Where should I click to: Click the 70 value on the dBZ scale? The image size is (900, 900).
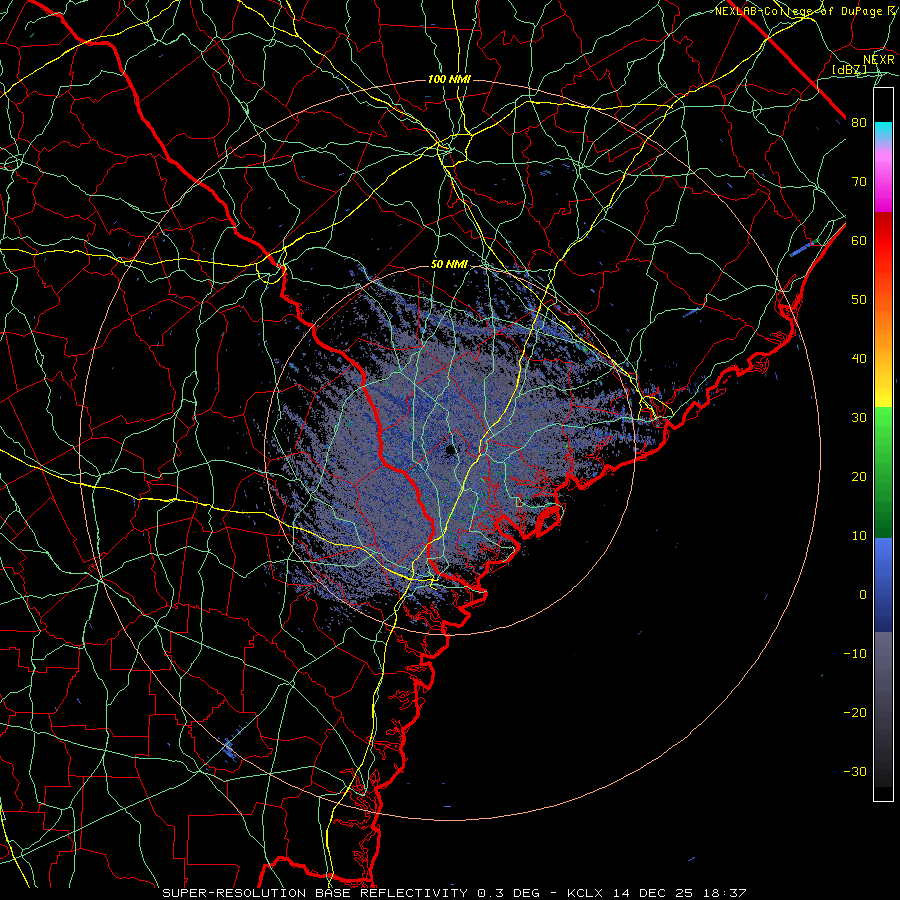point(859,182)
